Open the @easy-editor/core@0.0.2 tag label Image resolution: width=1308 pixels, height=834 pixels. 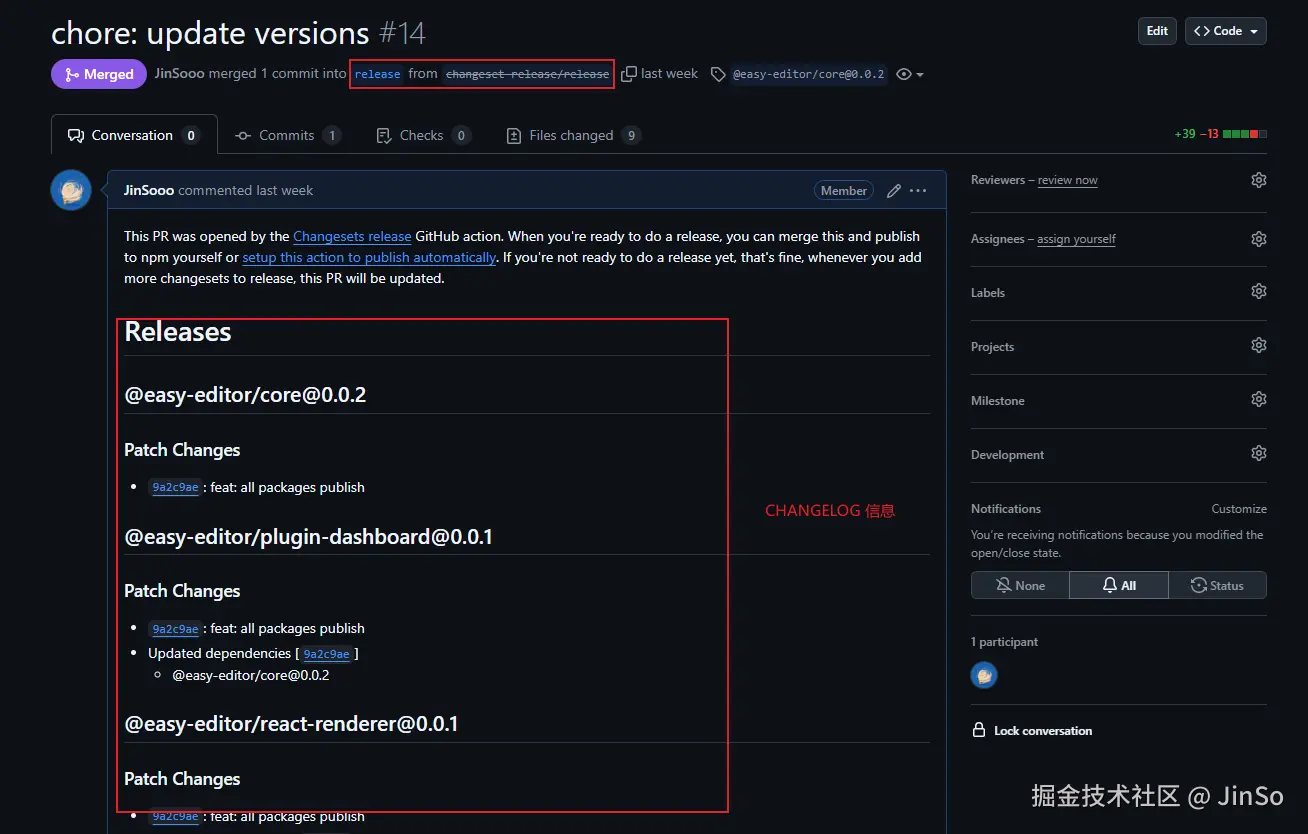(x=808, y=74)
